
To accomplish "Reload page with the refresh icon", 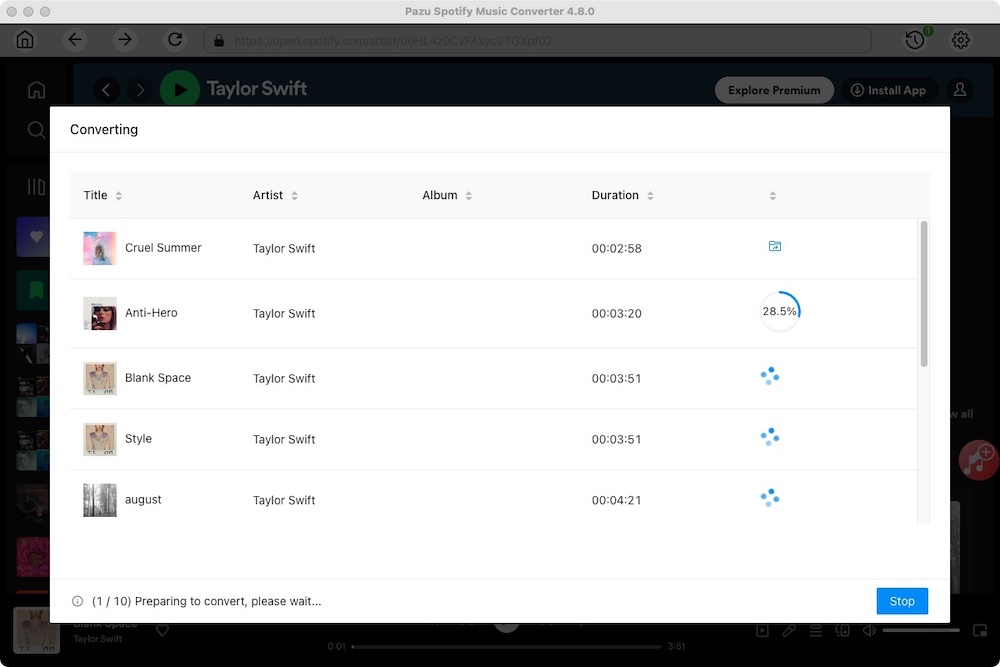I will [x=175, y=40].
